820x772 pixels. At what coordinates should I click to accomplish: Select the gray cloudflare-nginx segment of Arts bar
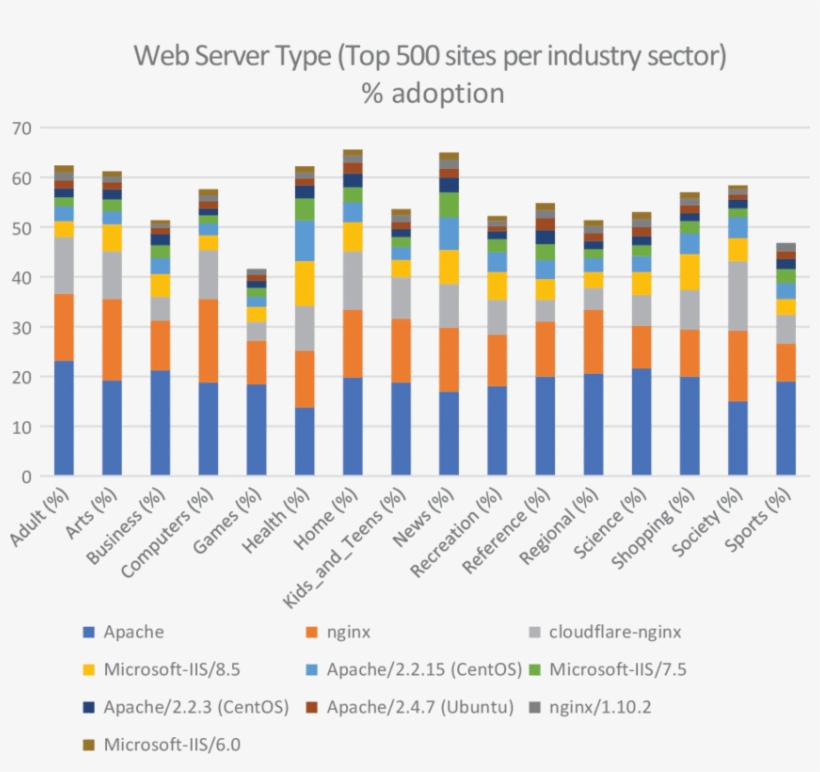pos(112,276)
